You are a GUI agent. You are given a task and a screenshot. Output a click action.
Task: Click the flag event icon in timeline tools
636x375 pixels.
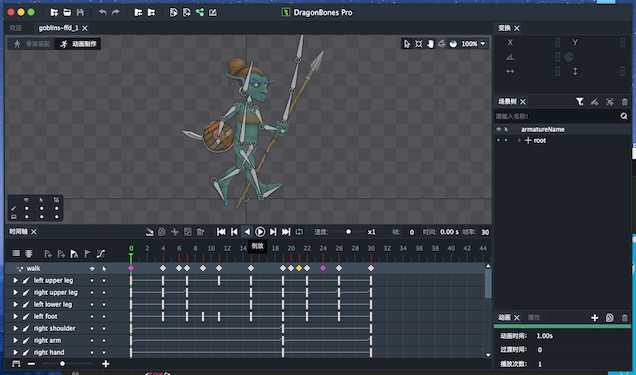click(x=87, y=254)
